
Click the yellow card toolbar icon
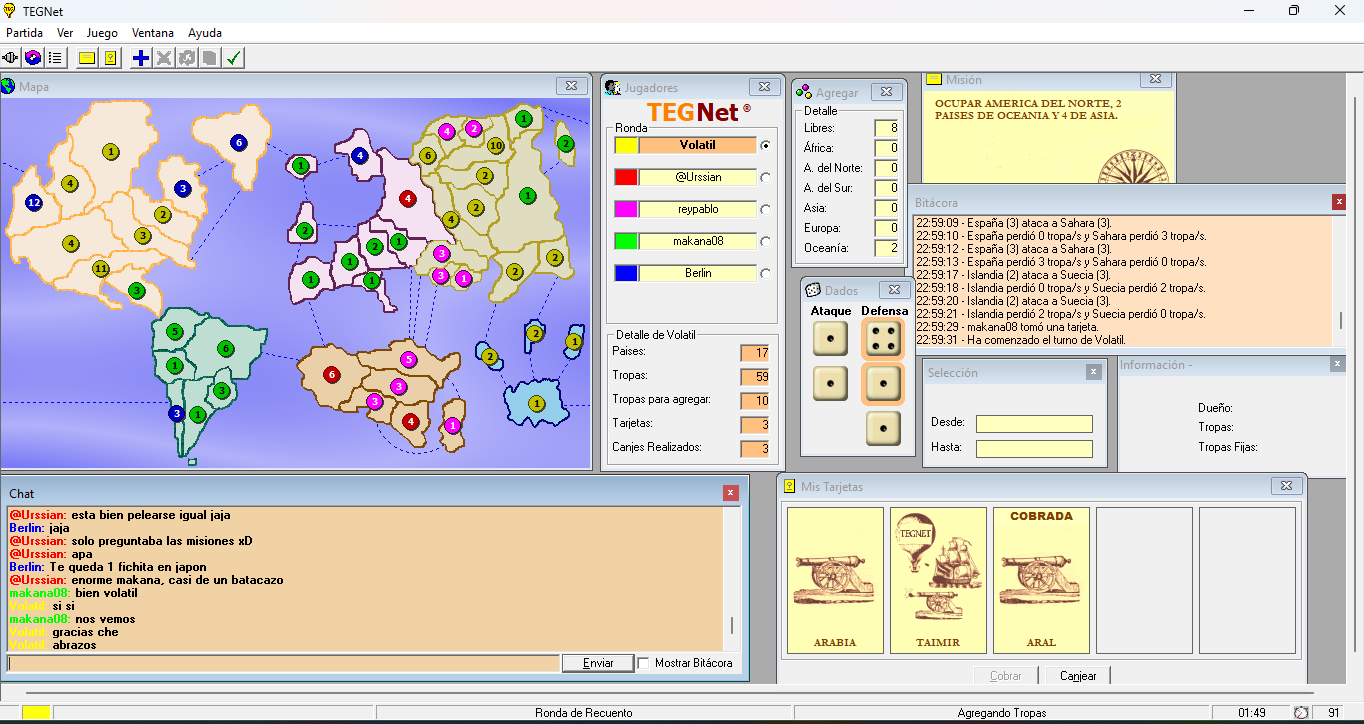click(x=110, y=58)
